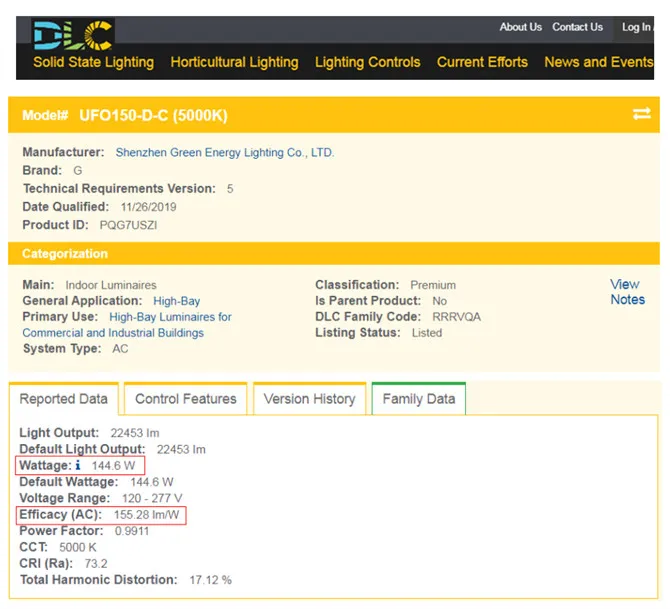This screenshot has width=670, height=609.
Task: Open the Version History tab
Action: 309,399
